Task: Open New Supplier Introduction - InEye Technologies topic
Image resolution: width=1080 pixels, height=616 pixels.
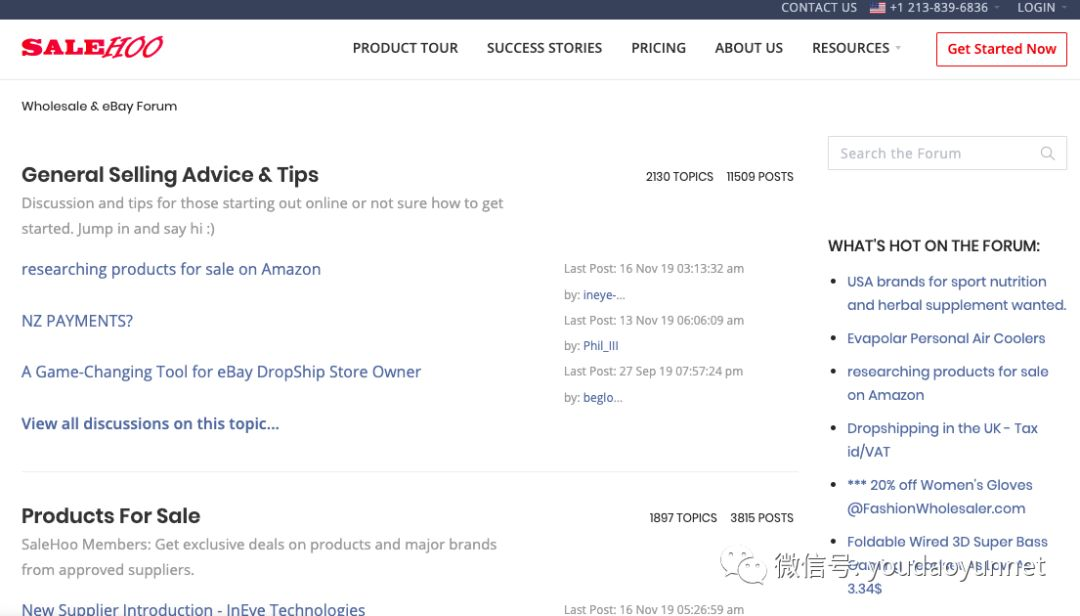Action: [x=194, y=609]
